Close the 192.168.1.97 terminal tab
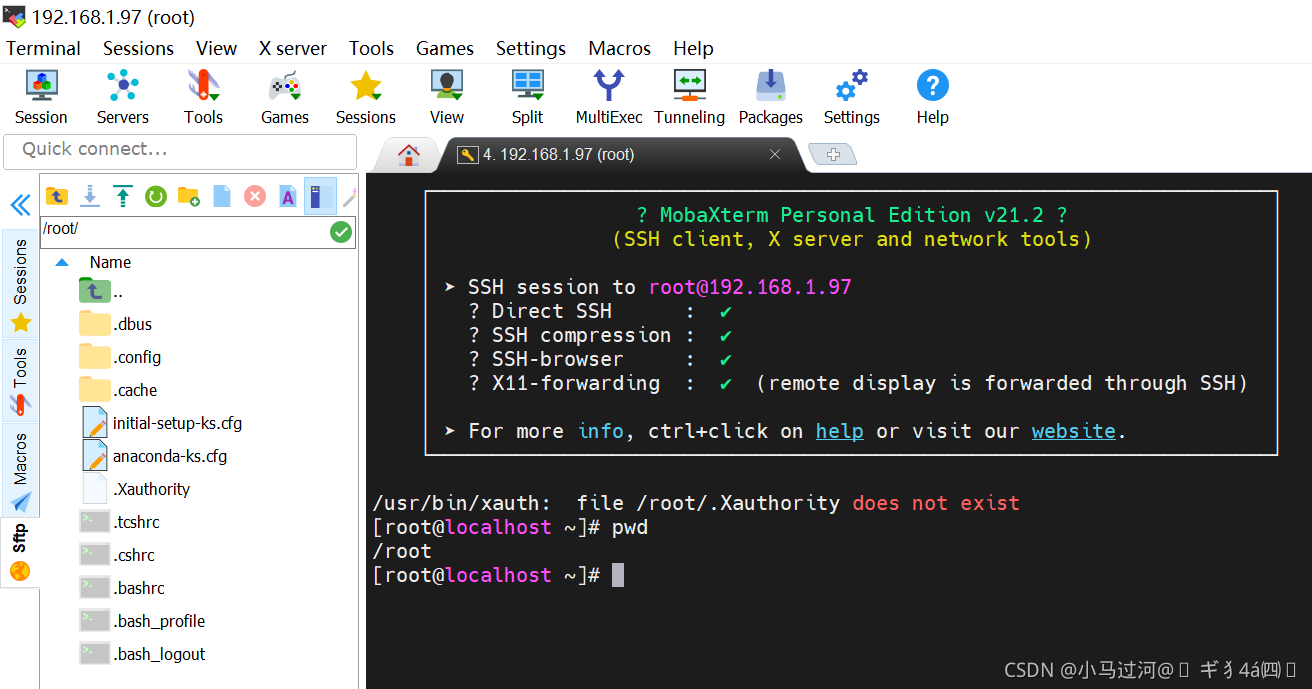Viewport: 1312px width, 689px height. pos(775,154)
